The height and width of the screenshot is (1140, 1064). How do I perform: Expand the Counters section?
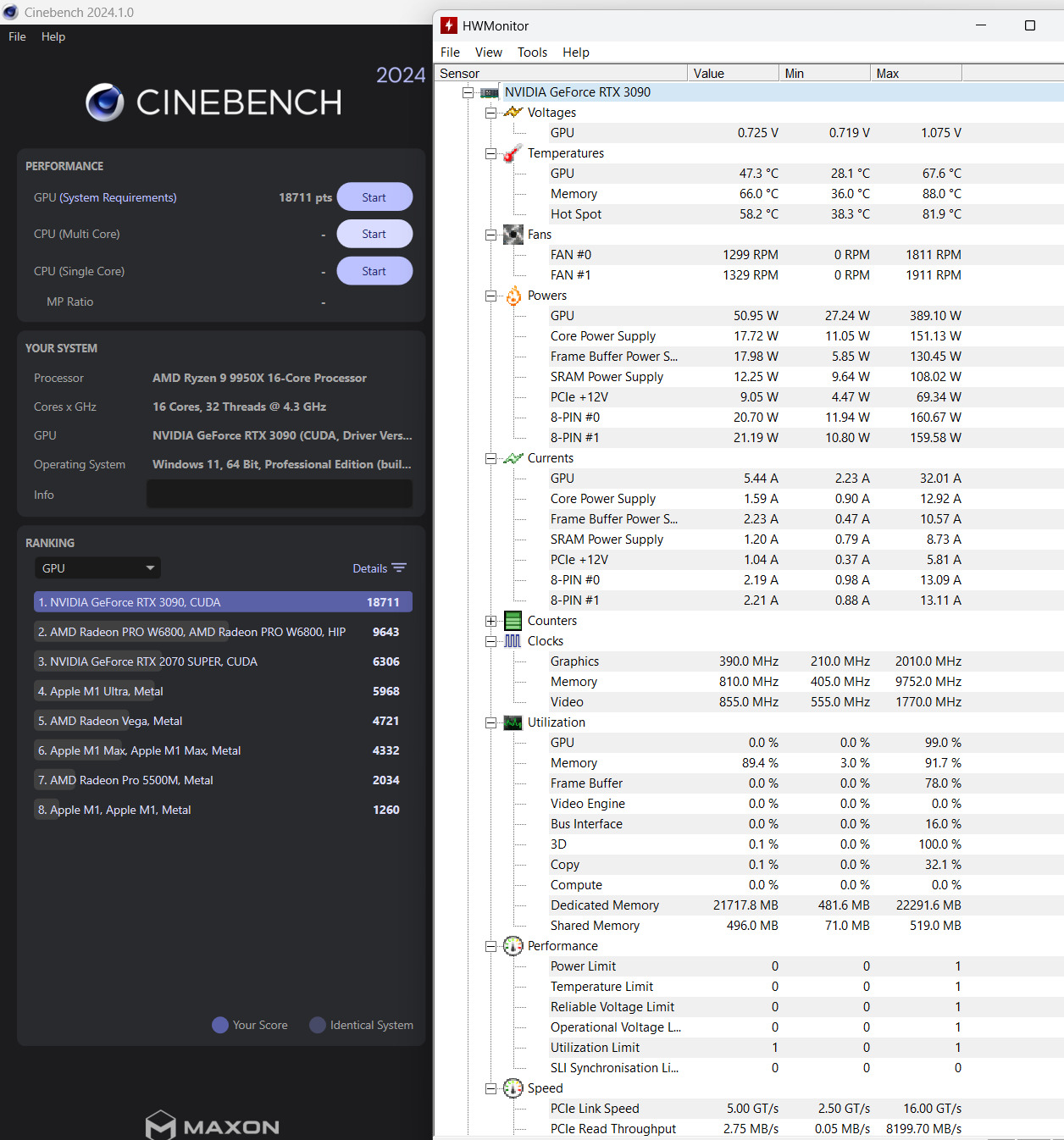pos(490,621)
